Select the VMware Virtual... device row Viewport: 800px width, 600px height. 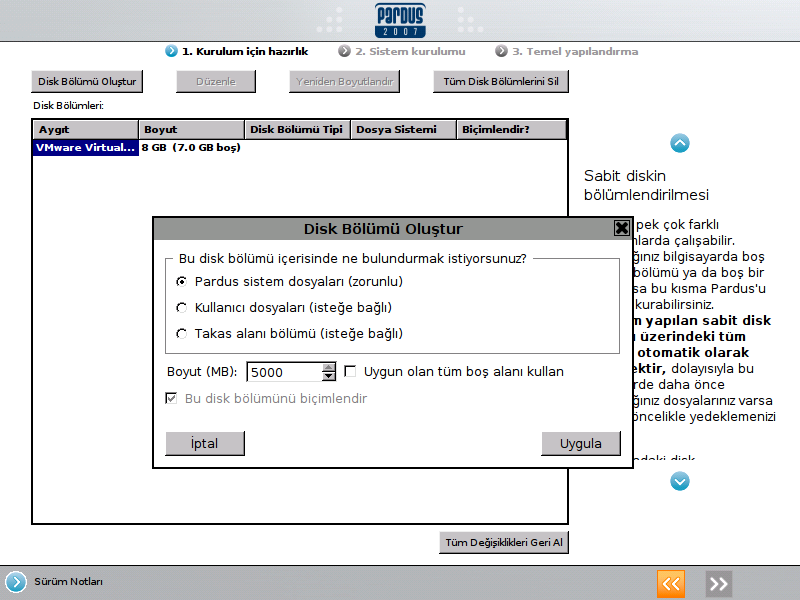(86, 147)
